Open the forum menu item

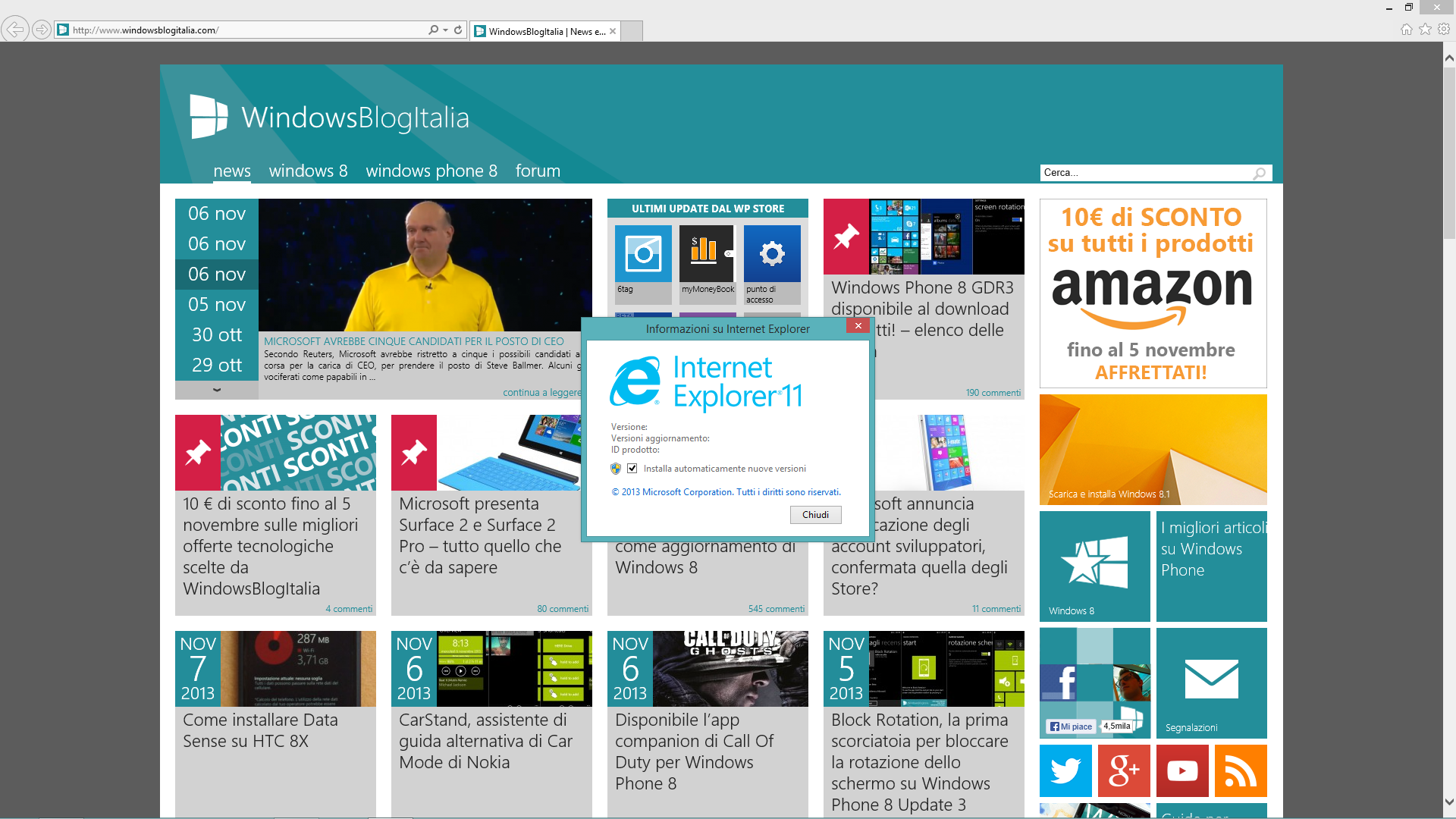pos(538,171)
